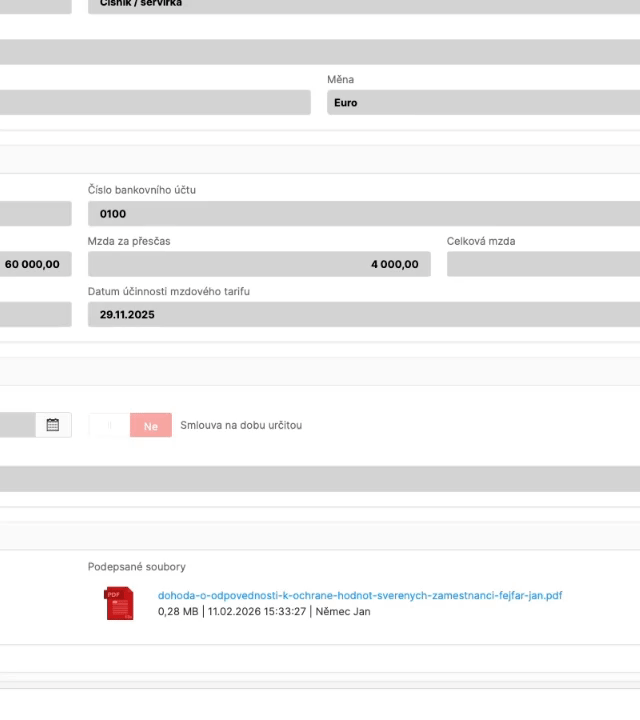Expand the dark gray section bar below the Ne toggle

pyautogui.click(x=320, y=478)
